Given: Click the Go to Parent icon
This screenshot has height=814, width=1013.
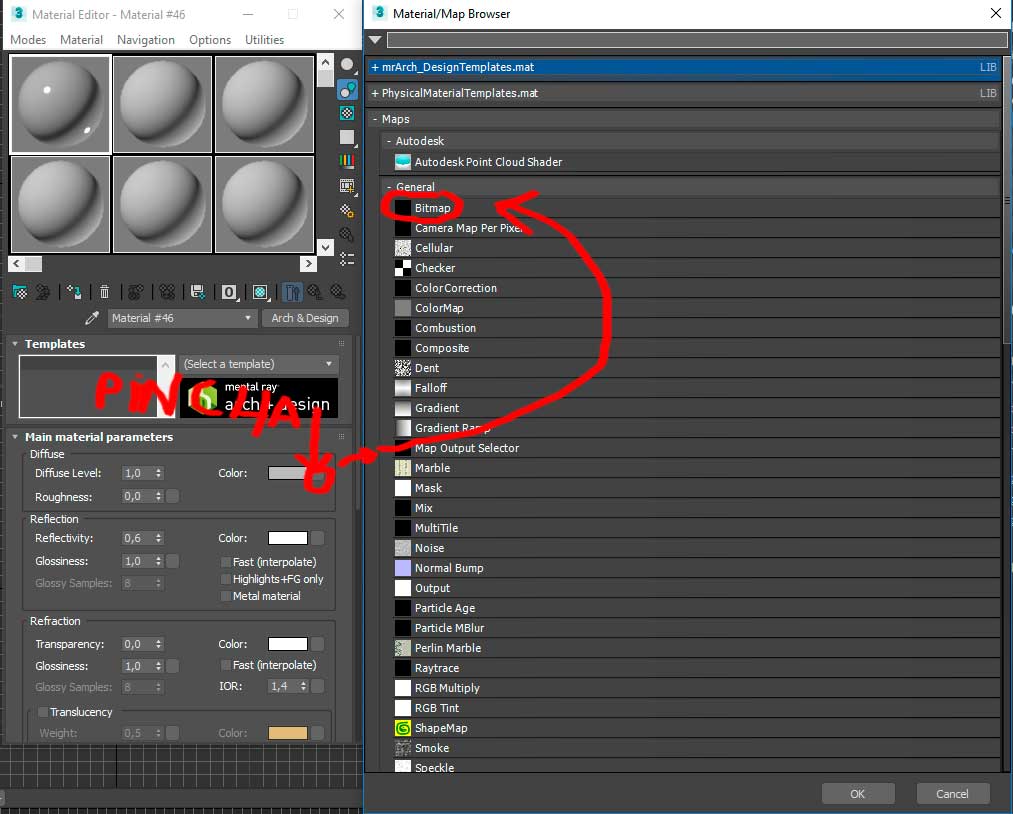Looking at the screenshot, I should pos(315,292).
